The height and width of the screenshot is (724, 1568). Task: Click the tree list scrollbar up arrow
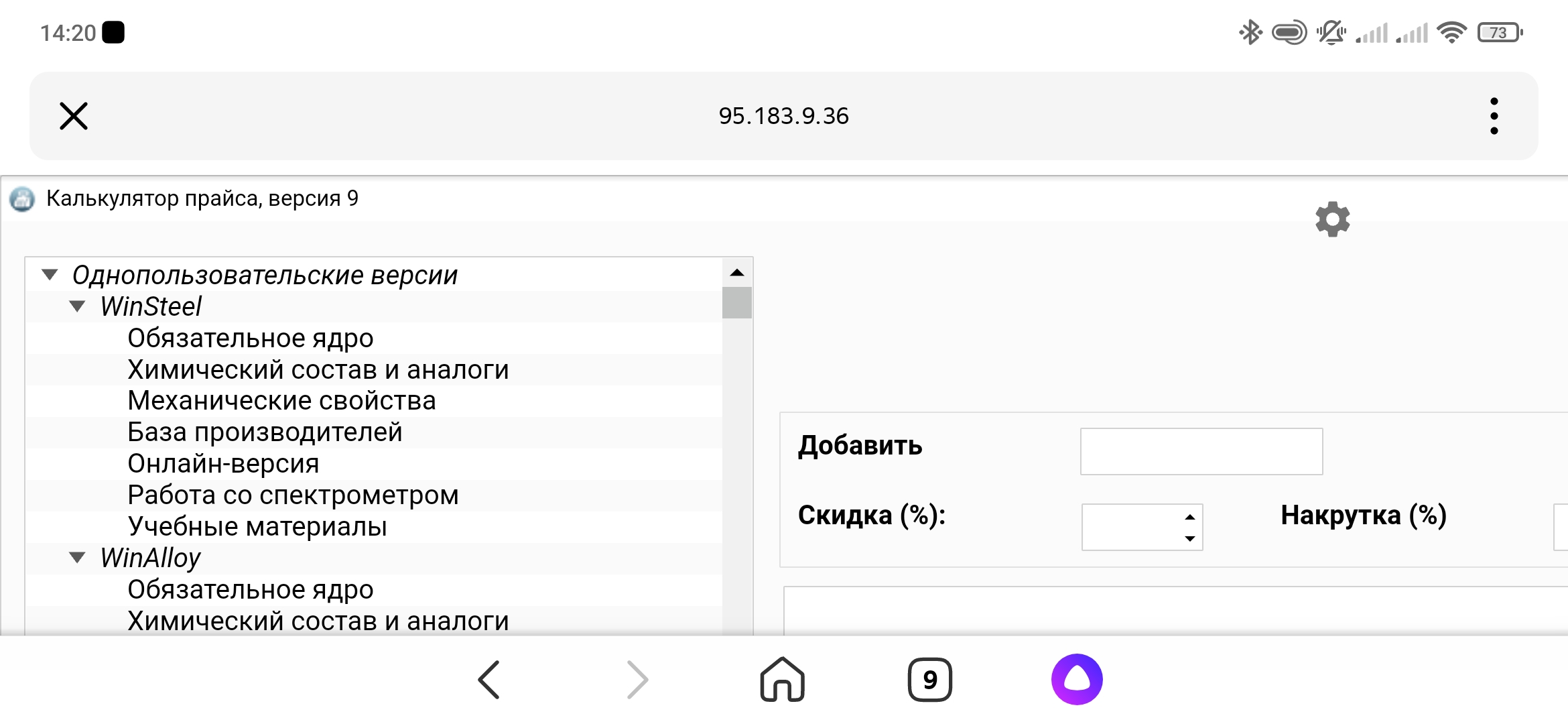[x=737, y=272]
